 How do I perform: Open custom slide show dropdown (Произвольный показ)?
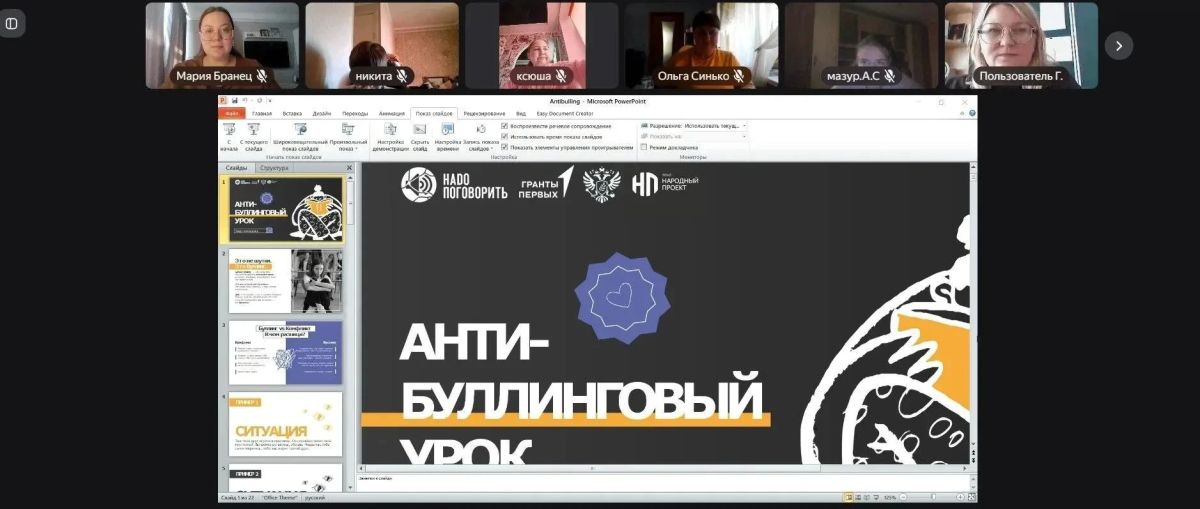click(x=348, y=137)
